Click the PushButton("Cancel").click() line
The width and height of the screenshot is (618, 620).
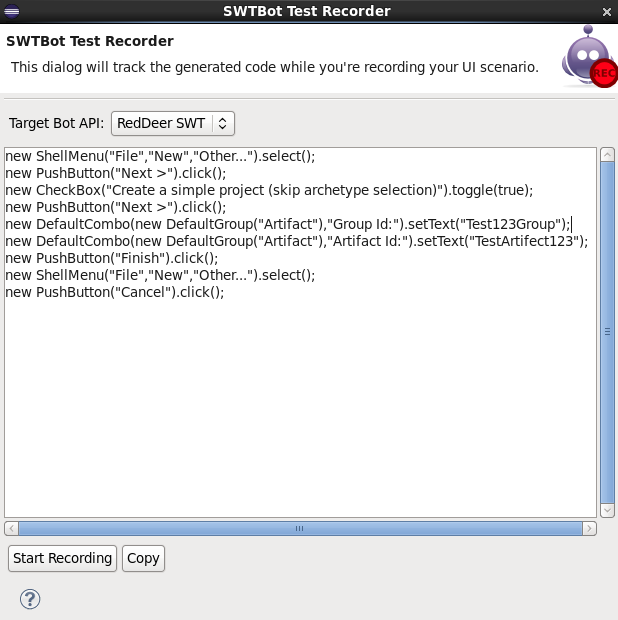pyautogui.click(x=115, y=292)
